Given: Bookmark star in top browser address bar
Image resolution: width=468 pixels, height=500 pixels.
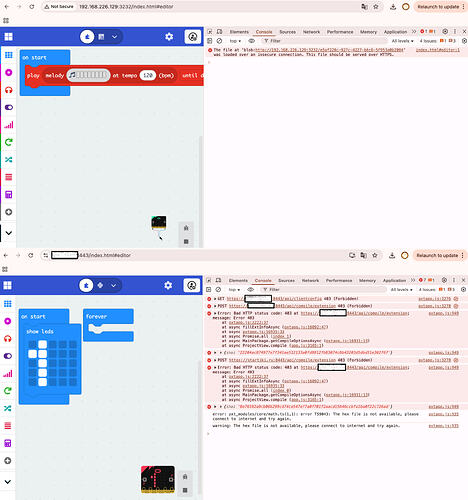Looking at the screenshot, I should 376,7.
